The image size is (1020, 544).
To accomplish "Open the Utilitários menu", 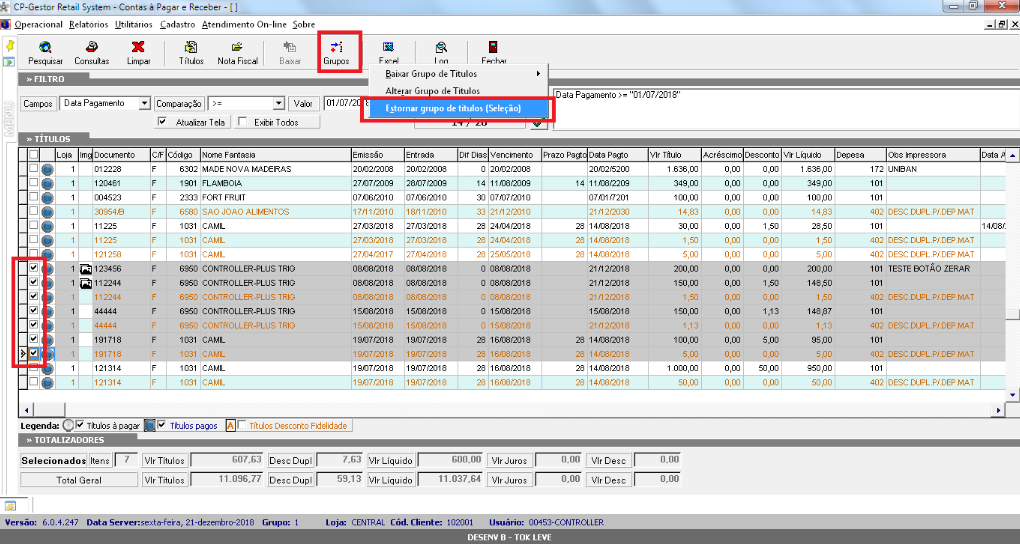I will (x=133, y=25).
